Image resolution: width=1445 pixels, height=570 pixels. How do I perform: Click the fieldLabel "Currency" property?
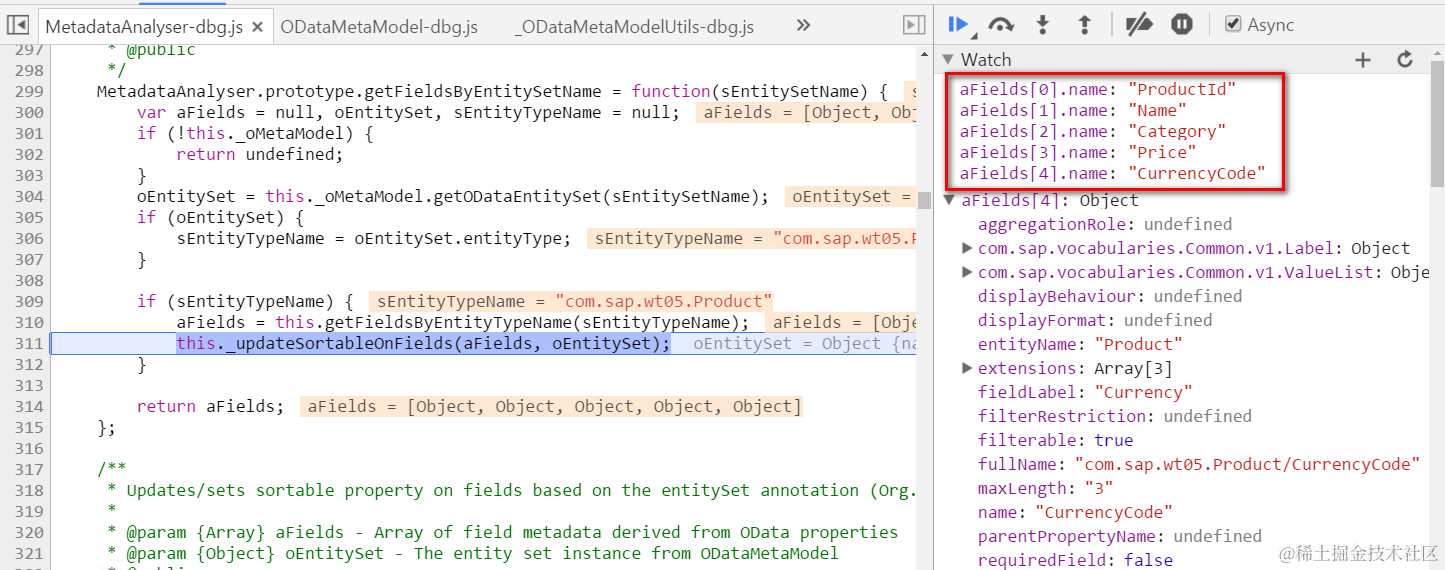click(x=1085, y=392)
